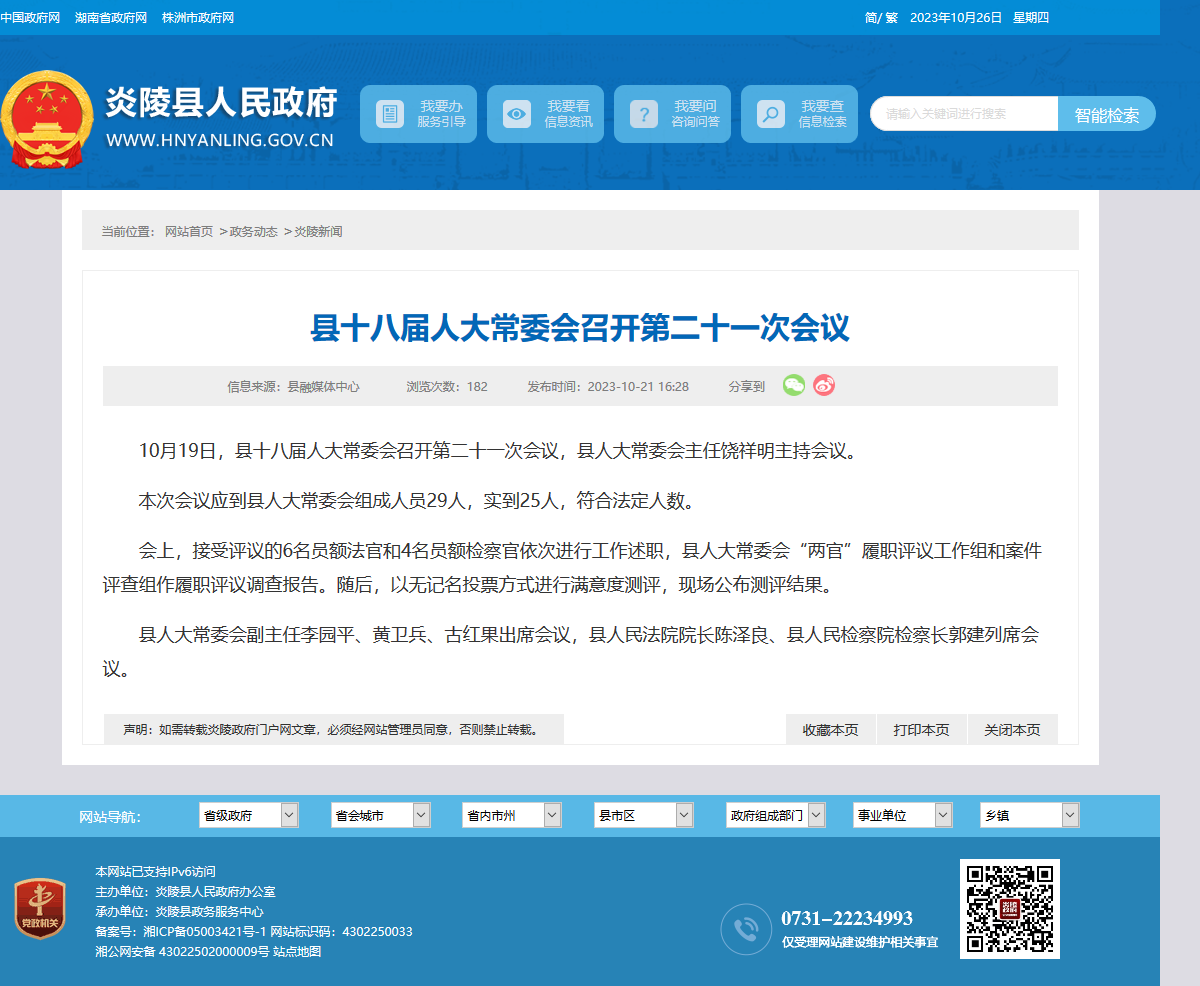Image resolution: width=1200 pixels, height=986 pixels.
Task: Open 我要查 信息检索 magnifier icon
Action: point(771,114)
